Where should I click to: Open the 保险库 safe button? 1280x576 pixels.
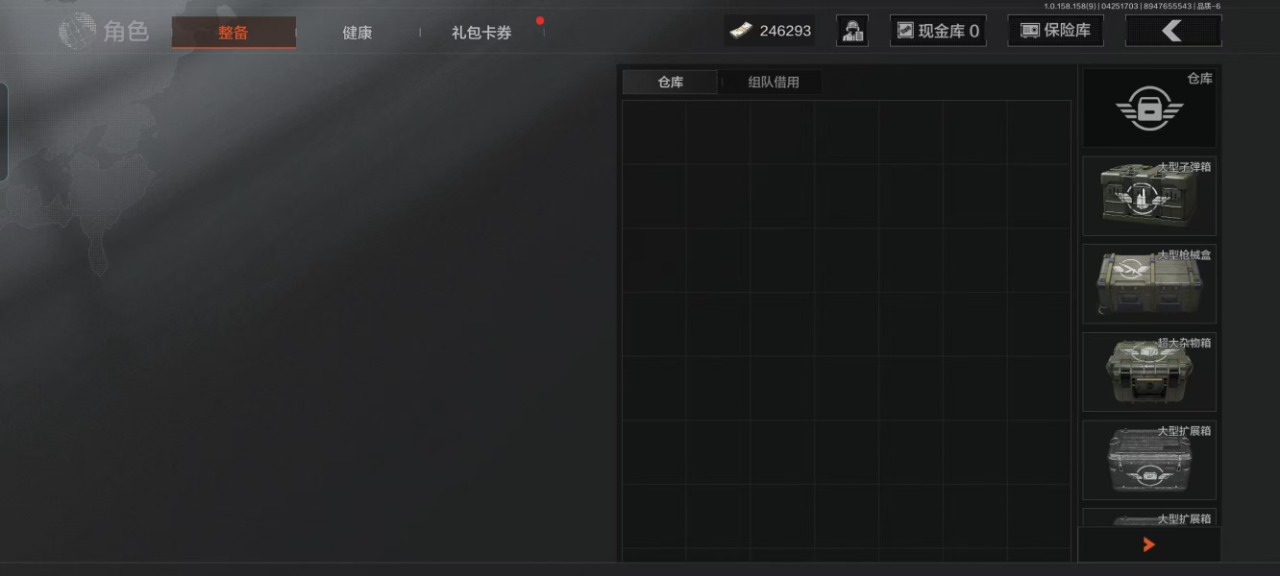tap(1055, 31)
